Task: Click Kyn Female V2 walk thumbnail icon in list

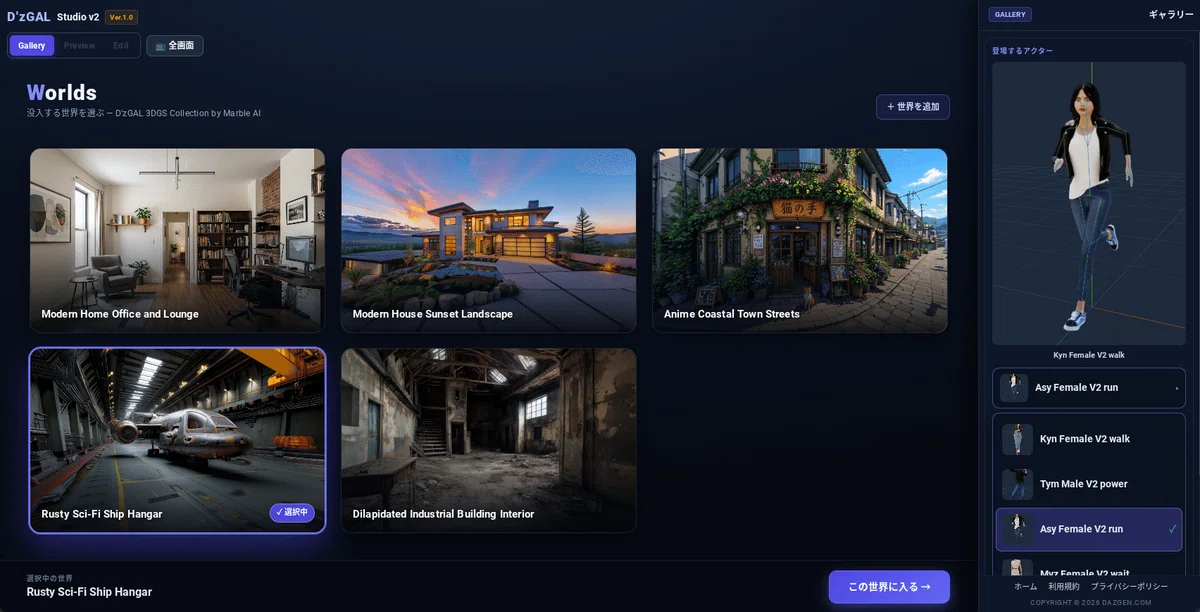Action: pos(1018,439)
